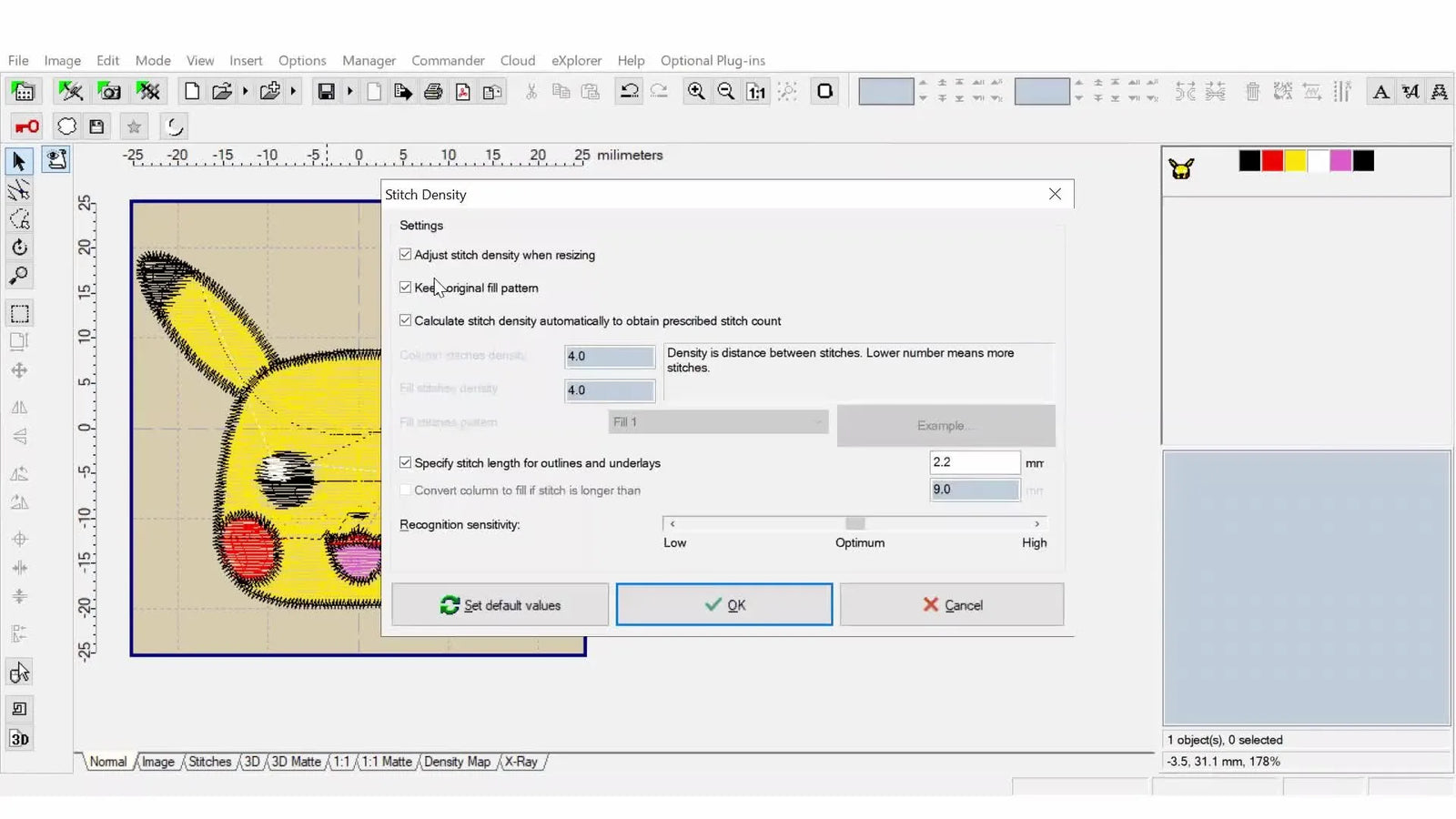Click the Column stitches density field

(x=610, y=356)
